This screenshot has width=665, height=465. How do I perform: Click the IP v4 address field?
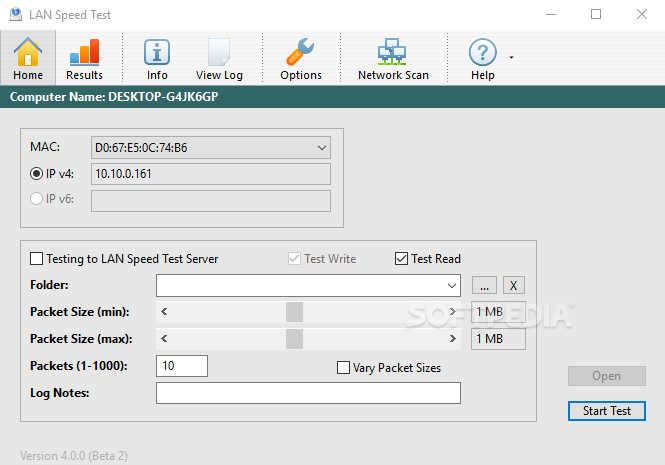(x=211, y=174)
